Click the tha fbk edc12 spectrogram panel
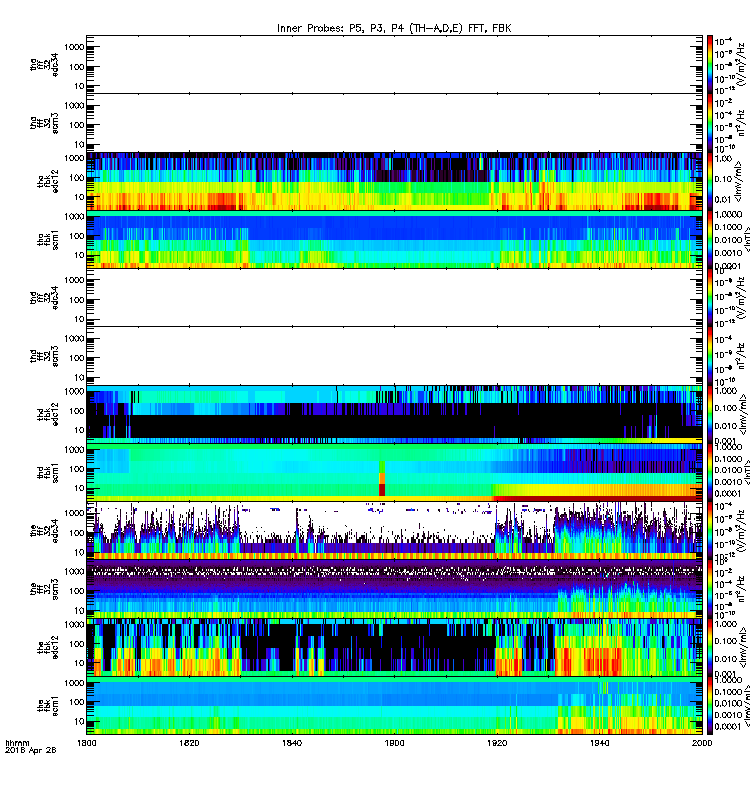750x800 pixels. (x=394, y=182)
